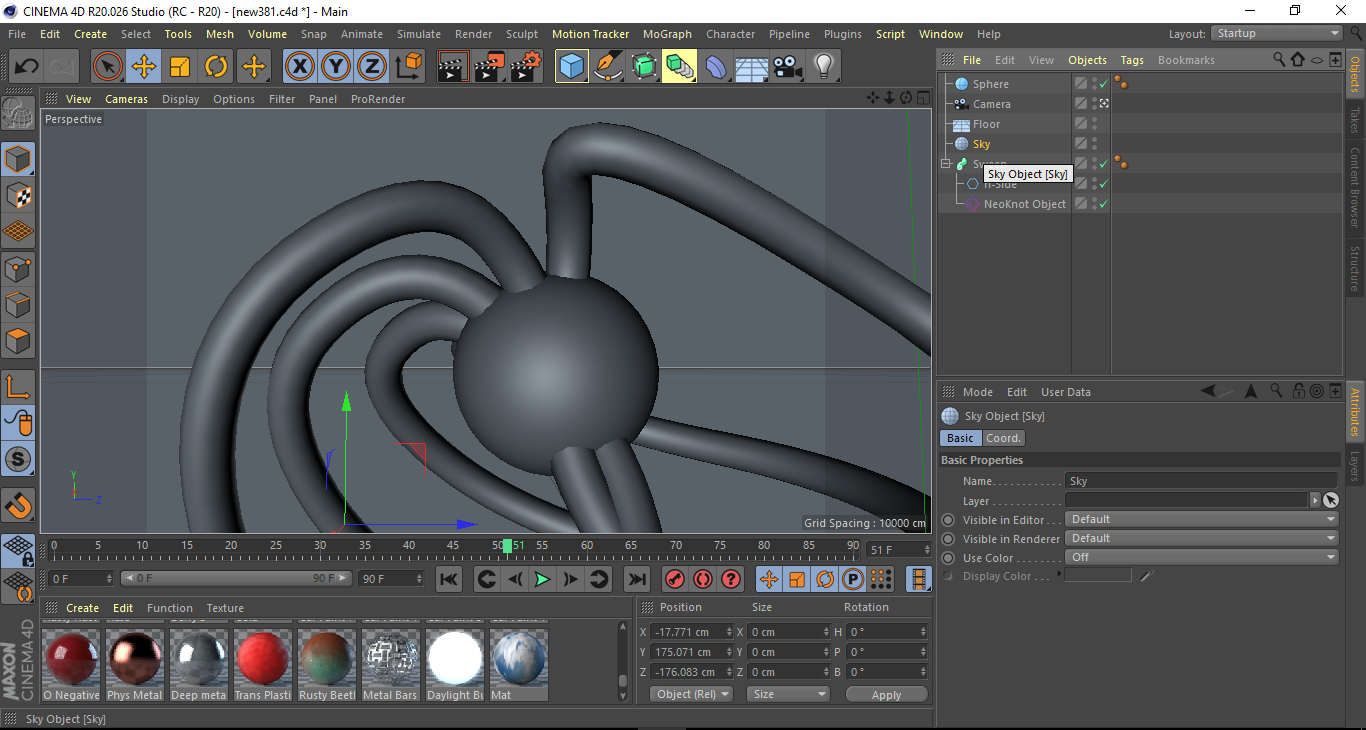
Task: Select the NeoKnot Object item
Action: click(1025, 204)
